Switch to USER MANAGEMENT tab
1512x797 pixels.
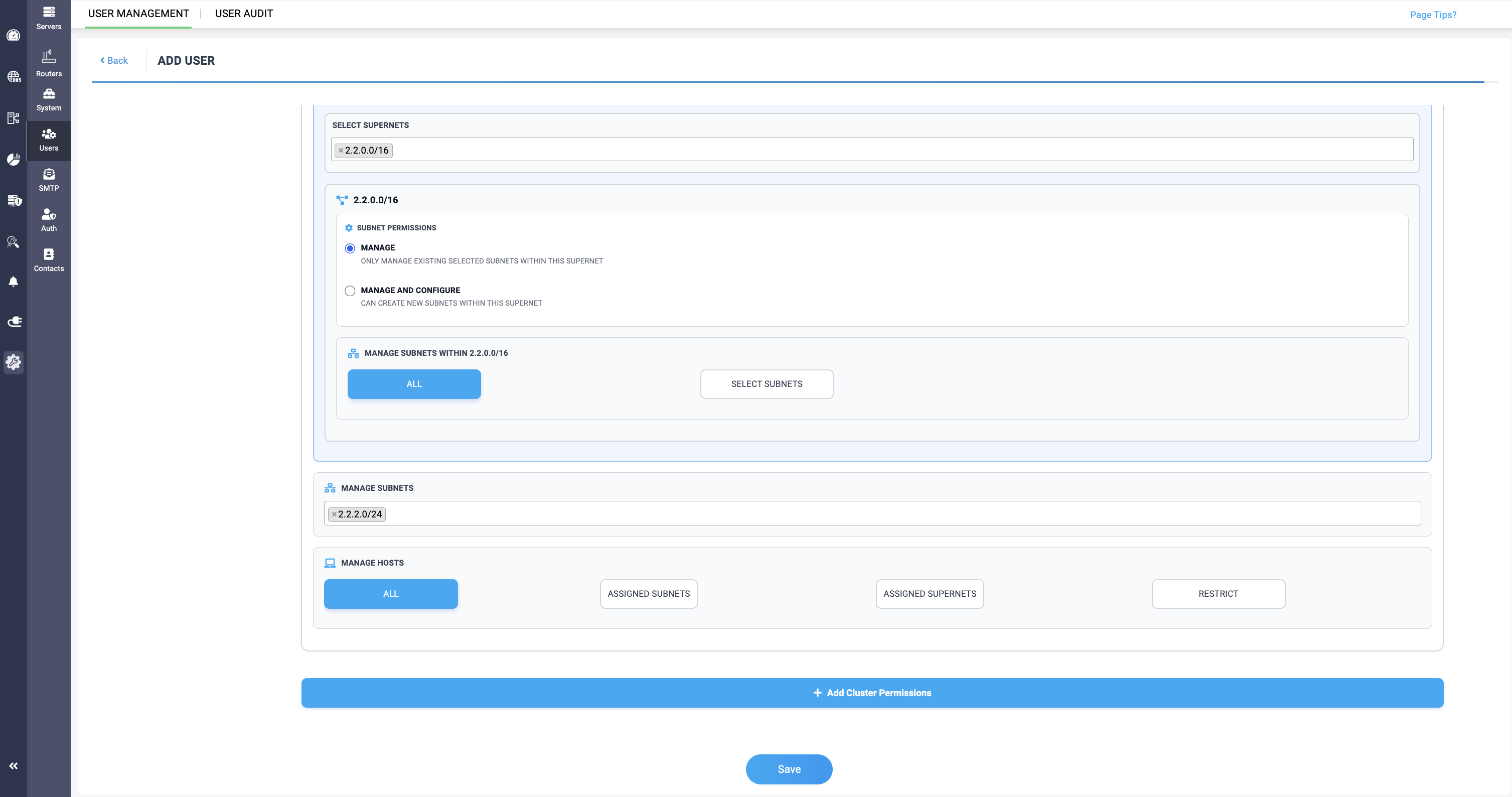tap(138, 14)
